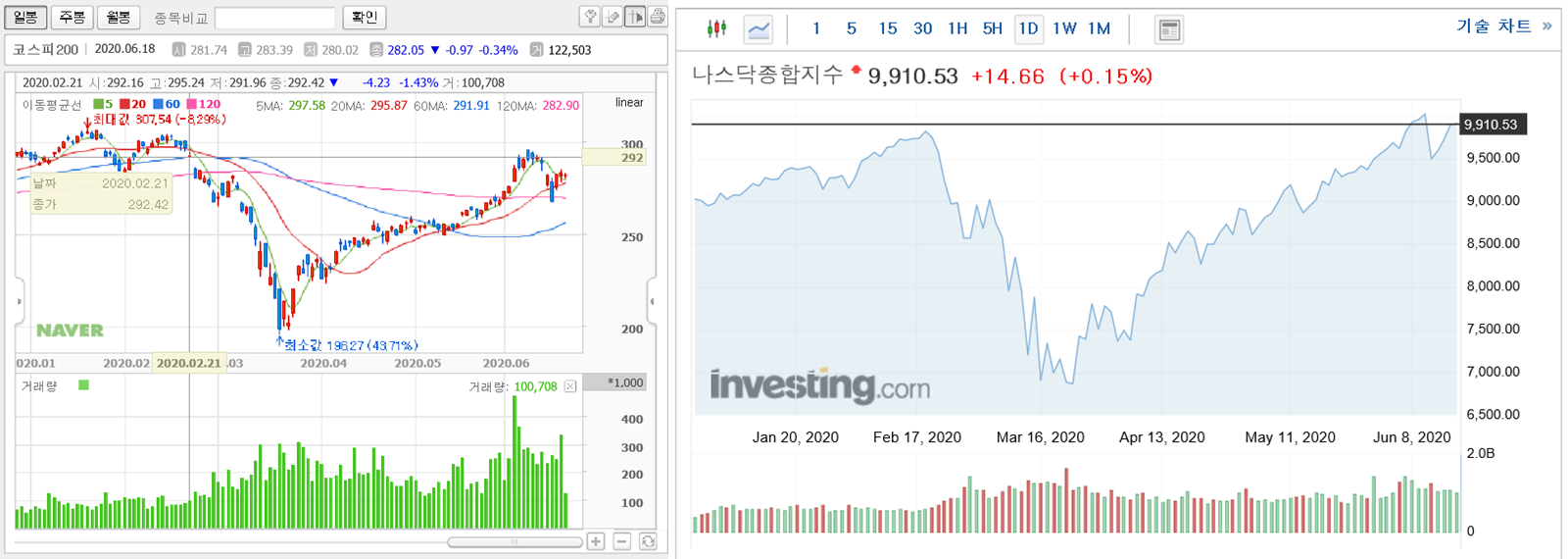Viewport: 1568px width, 559px height.
Task: Zoom in with the plus button
Action: tap(596, 541)
